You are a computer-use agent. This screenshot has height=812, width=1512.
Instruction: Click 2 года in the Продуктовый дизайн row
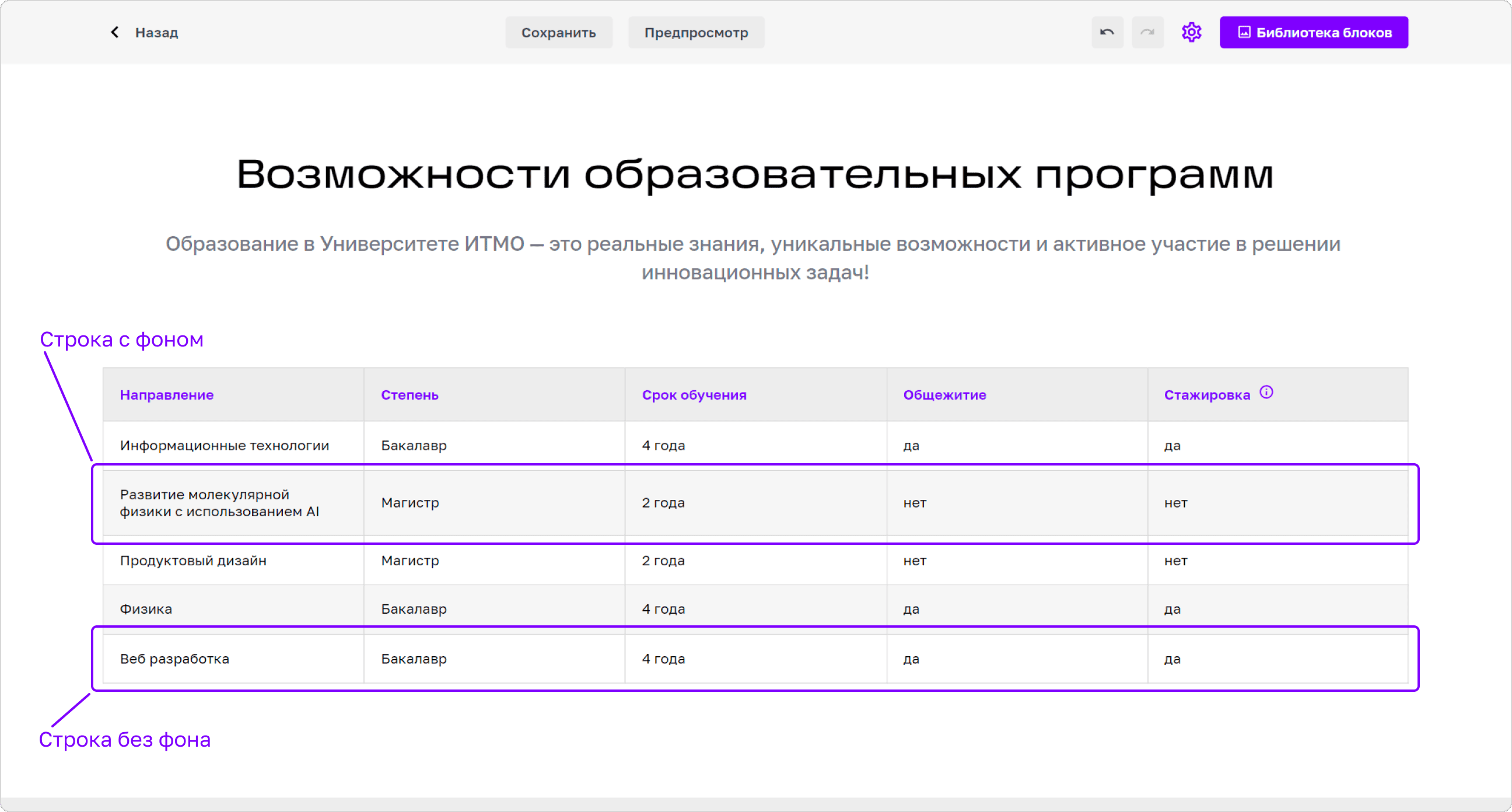click(663, 561)
